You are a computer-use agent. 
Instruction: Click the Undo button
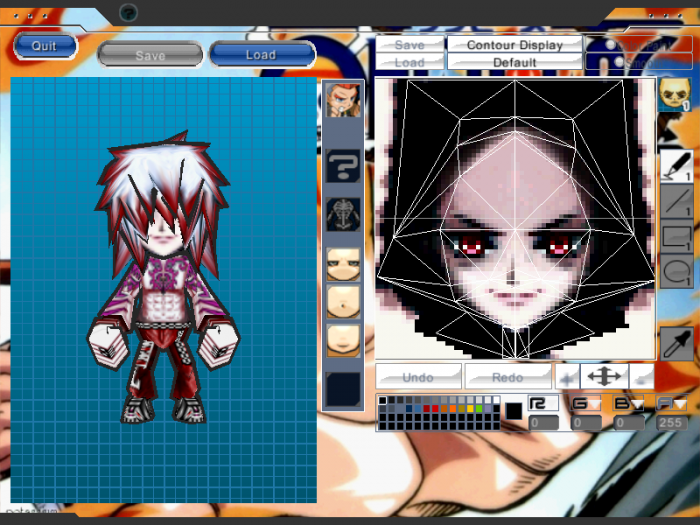coord(418,377)
